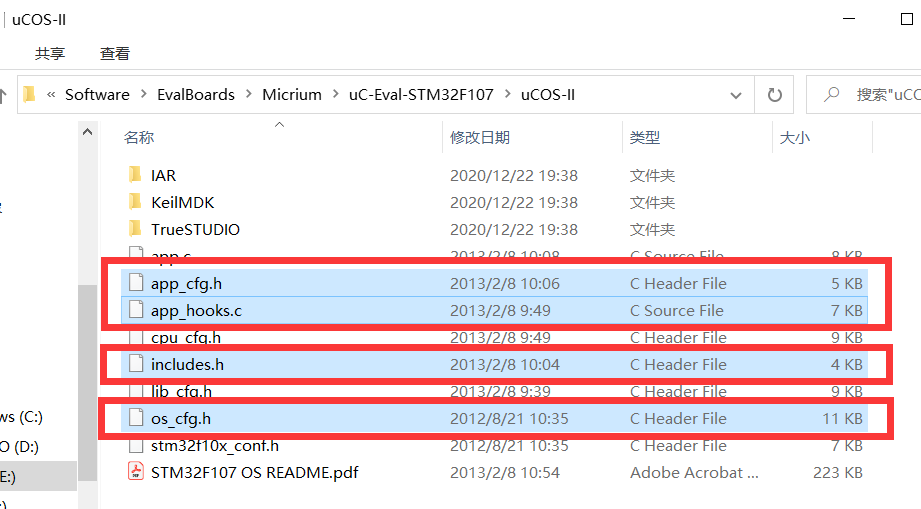
Task: Click the stm32f10x_conf.h file name
Action: (x=215, y=446)
